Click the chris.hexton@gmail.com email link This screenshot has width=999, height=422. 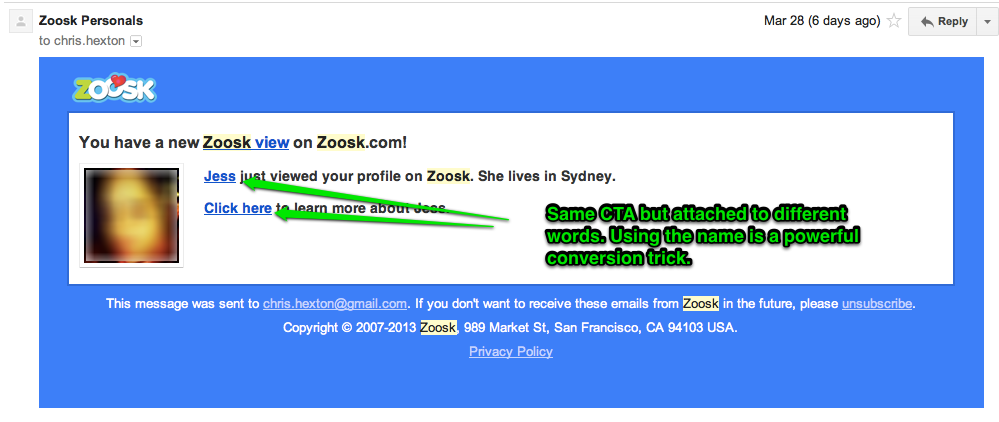coord(334,304)
